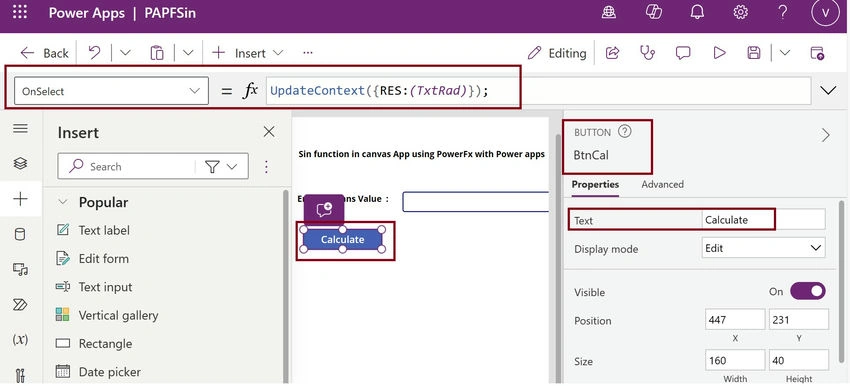The width and height of the screenshot is (850, 386).
Task: Open the Paste dropdown arrow
Action: point(188,53)
